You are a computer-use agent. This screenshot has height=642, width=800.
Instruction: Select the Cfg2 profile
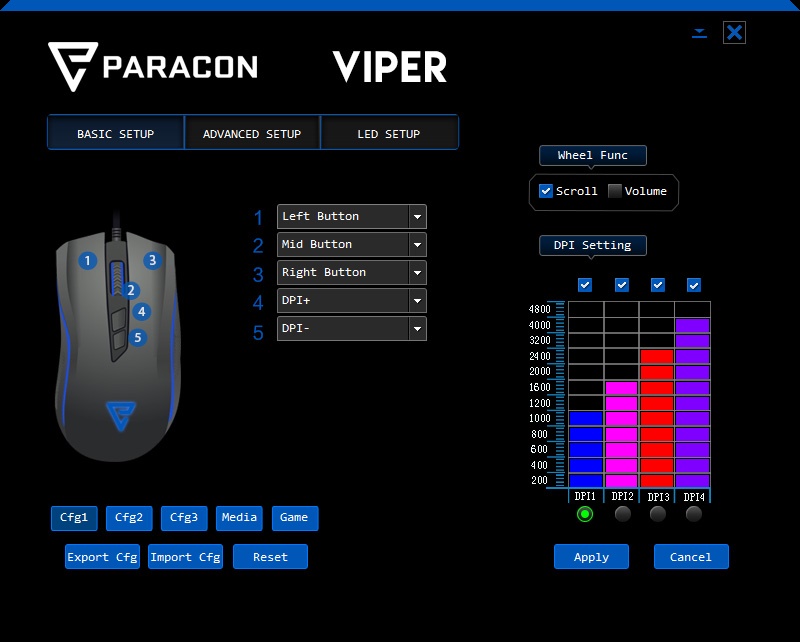[129, 518]
